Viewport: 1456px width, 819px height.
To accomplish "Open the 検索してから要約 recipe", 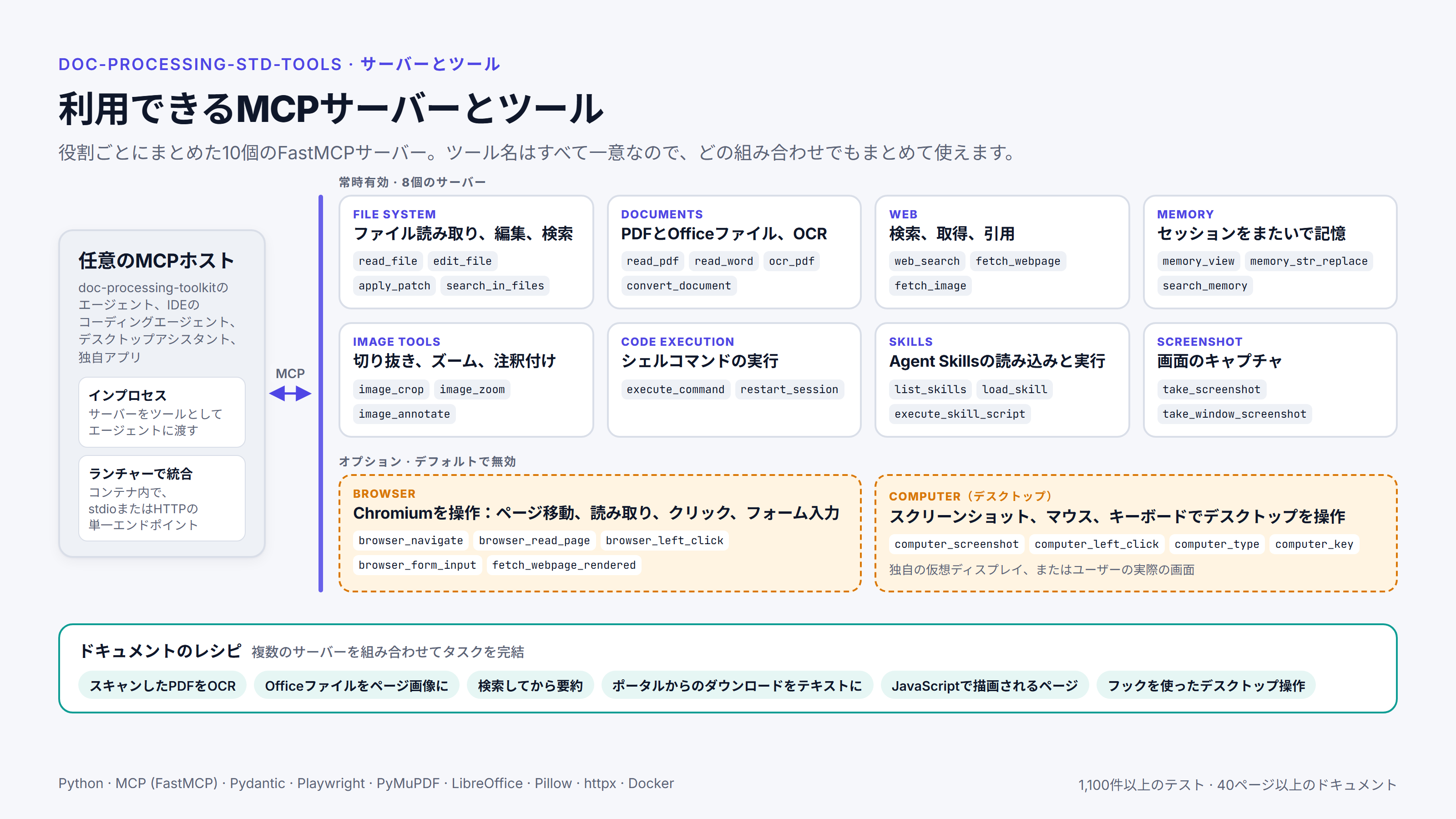I will point(530,686).
